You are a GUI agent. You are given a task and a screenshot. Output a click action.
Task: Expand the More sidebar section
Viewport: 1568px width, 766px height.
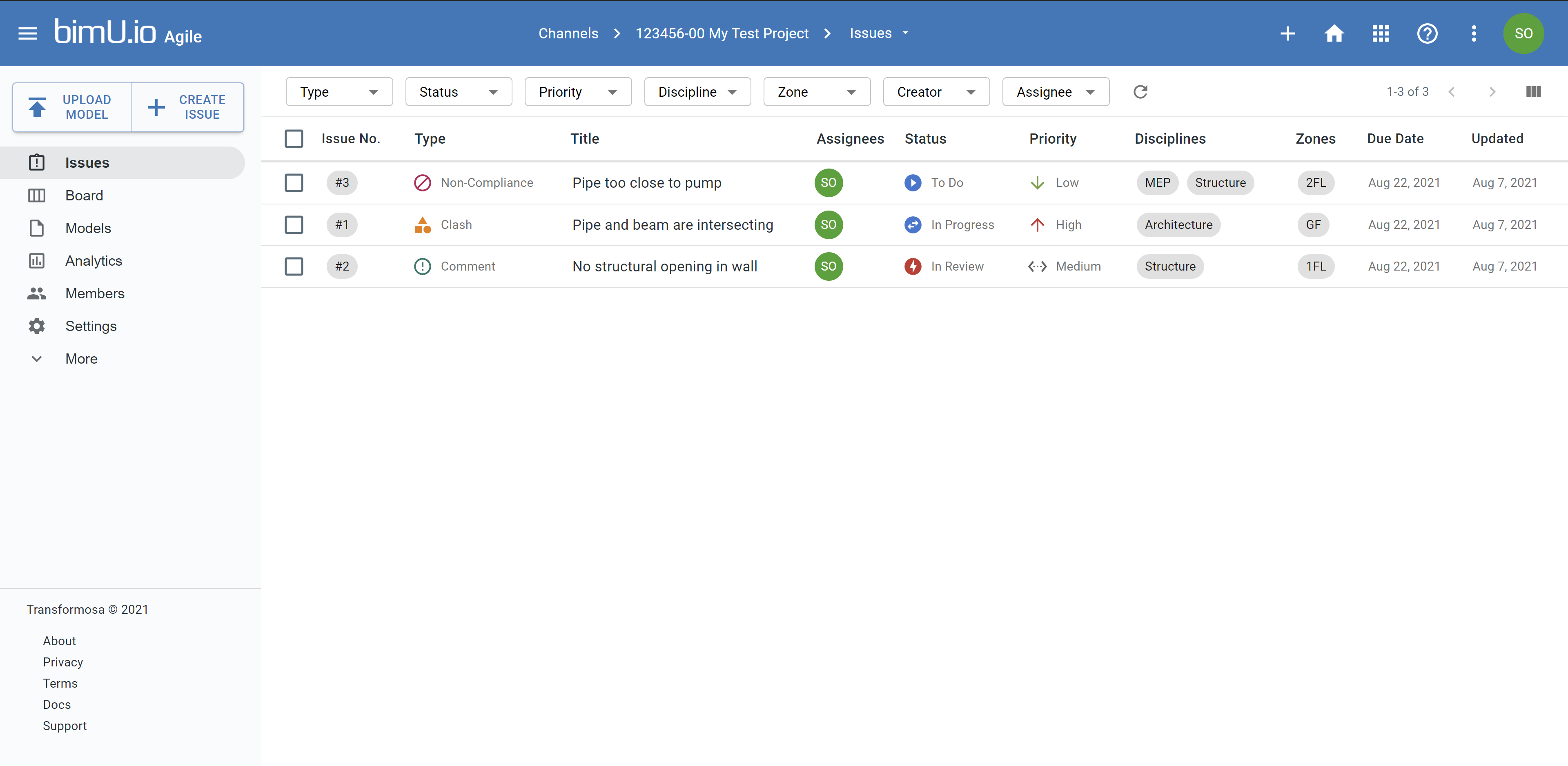[x=122, y=359]
